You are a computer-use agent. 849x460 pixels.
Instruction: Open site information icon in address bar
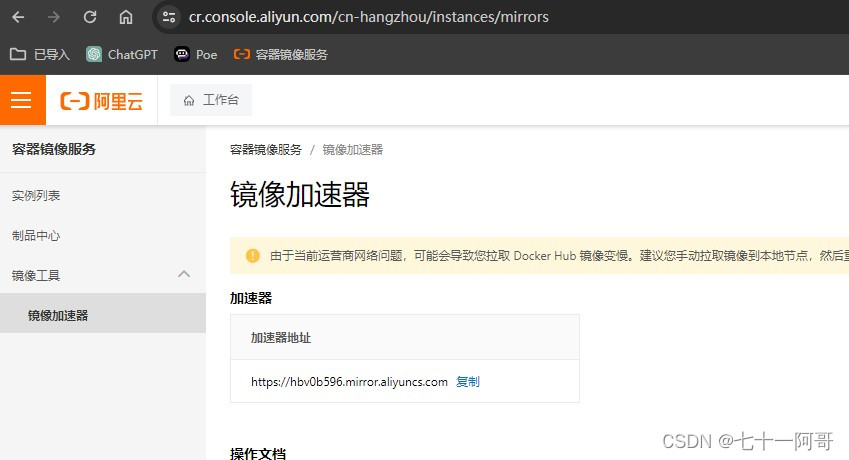(169, 17)
